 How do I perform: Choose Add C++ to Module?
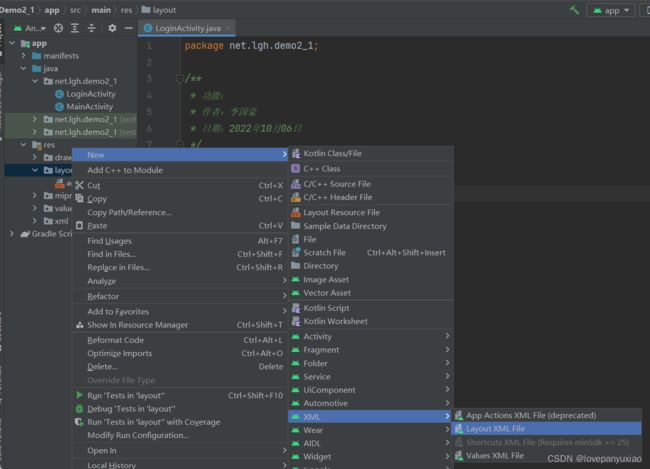[180, 170]
